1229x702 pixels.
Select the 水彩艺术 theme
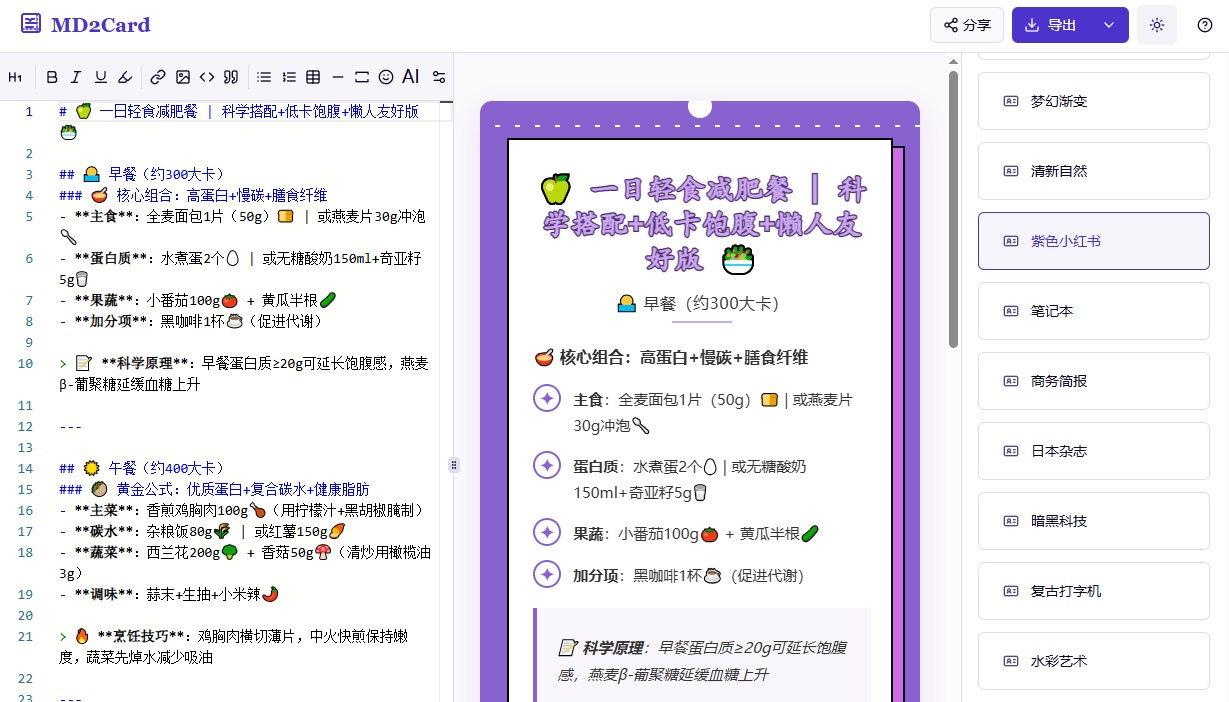[x=1094, y=661]
